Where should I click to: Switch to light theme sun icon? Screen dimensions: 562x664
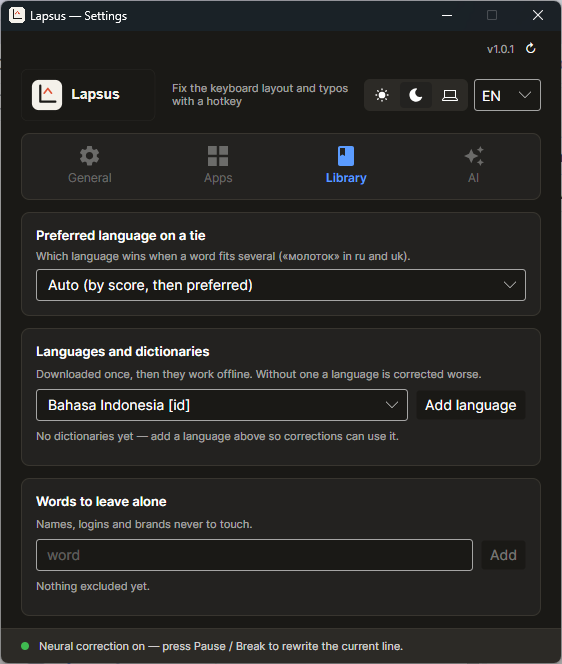[382, 95]
